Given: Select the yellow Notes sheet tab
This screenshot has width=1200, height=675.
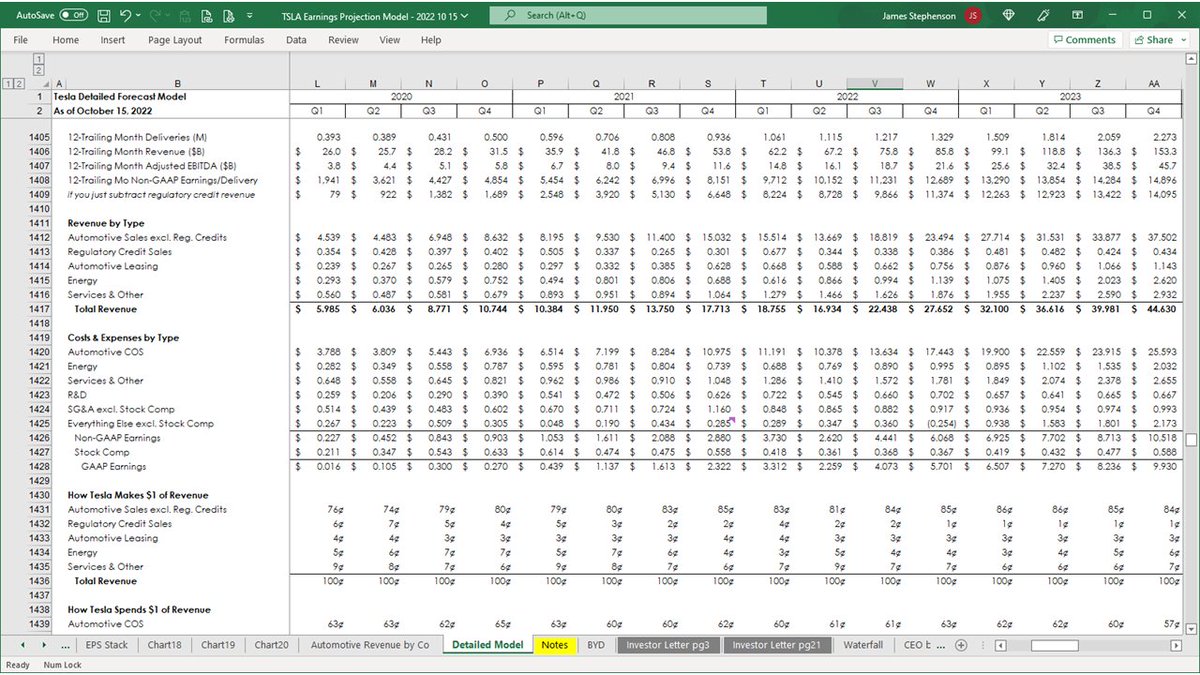Looking at the screenshot, I should (x=554, y=645).
